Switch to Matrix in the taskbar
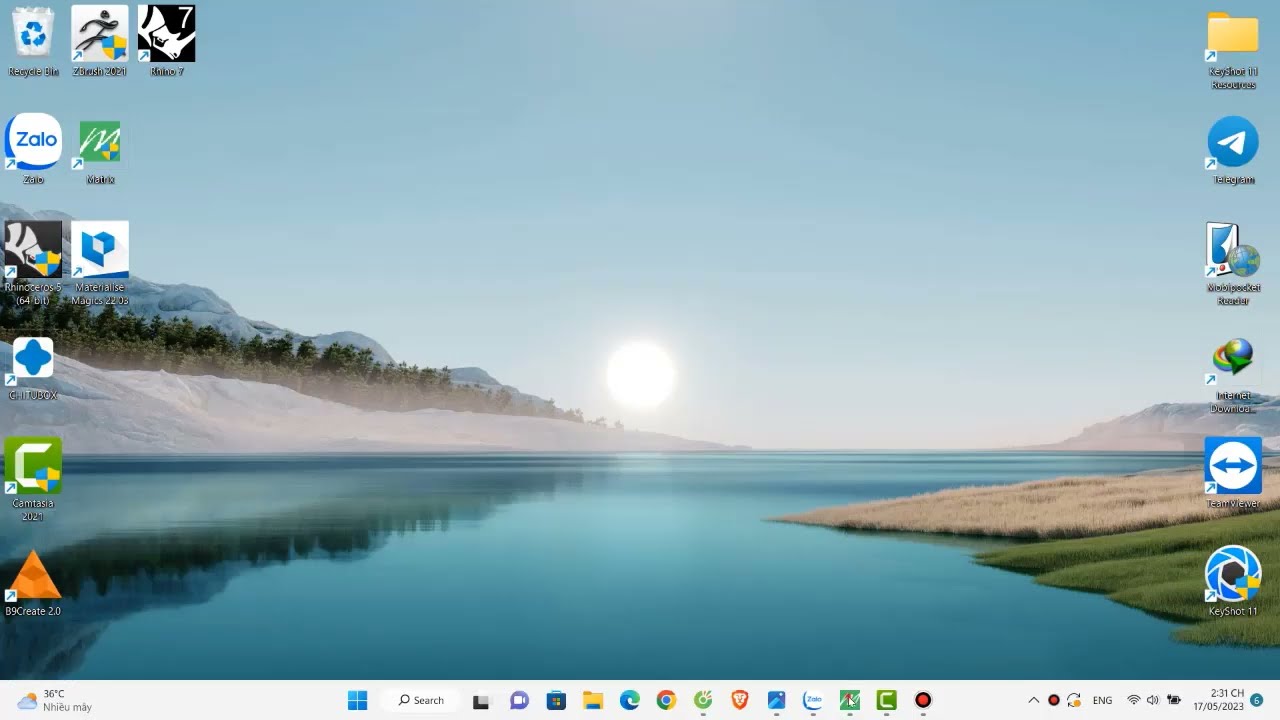 [850, 700]
